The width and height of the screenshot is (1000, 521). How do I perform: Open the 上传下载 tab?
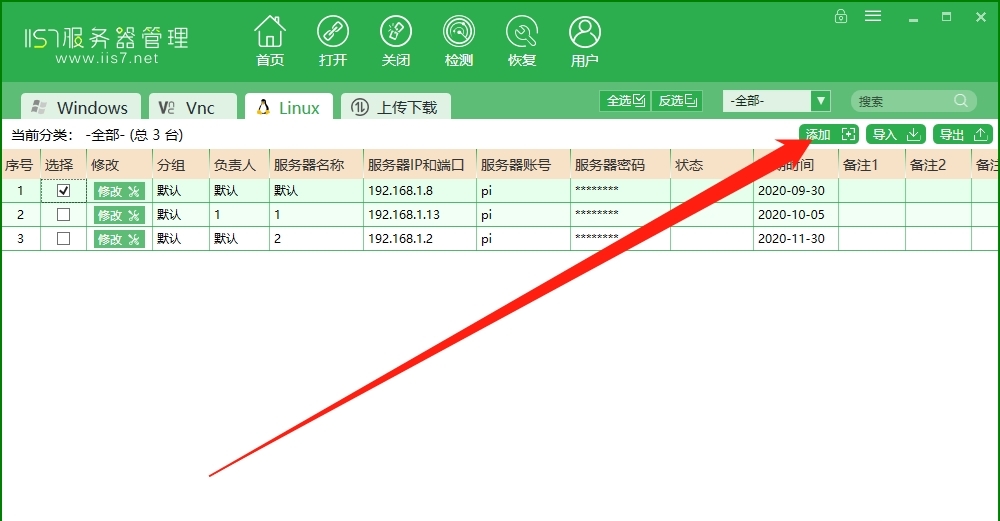pyautogui.click(x=396, y=107)
